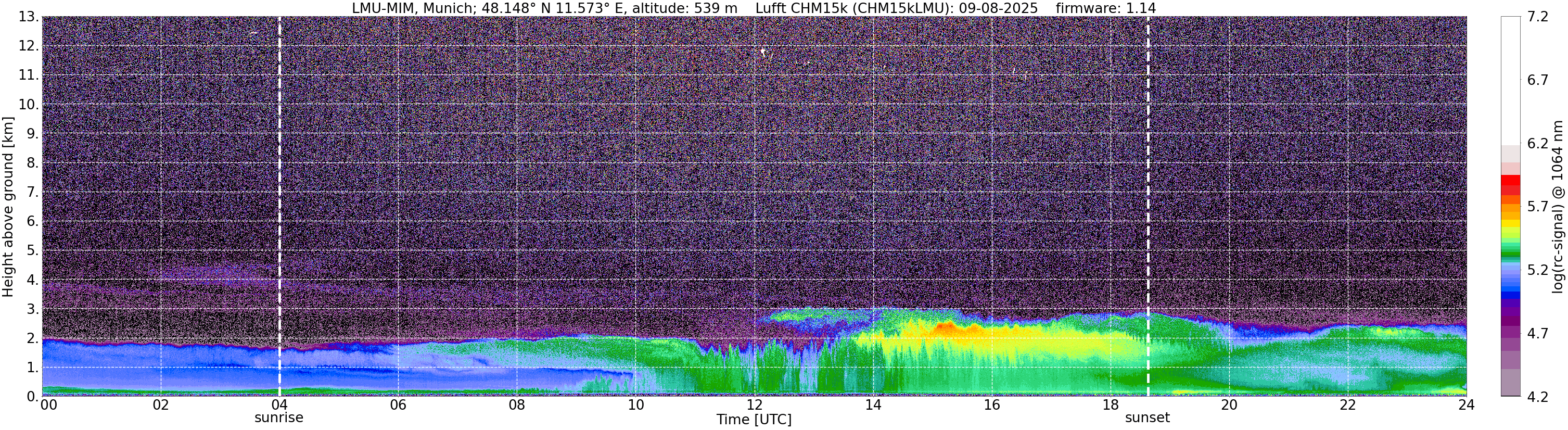This screenshot has height=430, width=1568.
Task: Click "firmware: 1.14" in the title
Action: coord(1106,8)
